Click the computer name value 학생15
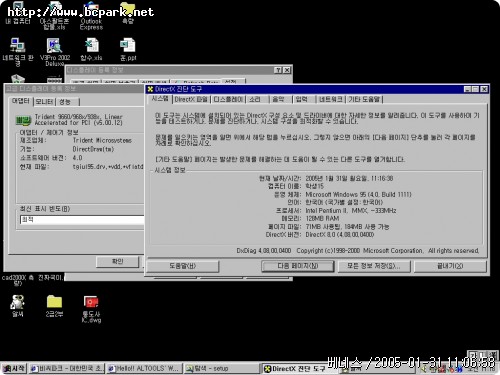This screenshot has width=500, height=375. tap(314, 186)
